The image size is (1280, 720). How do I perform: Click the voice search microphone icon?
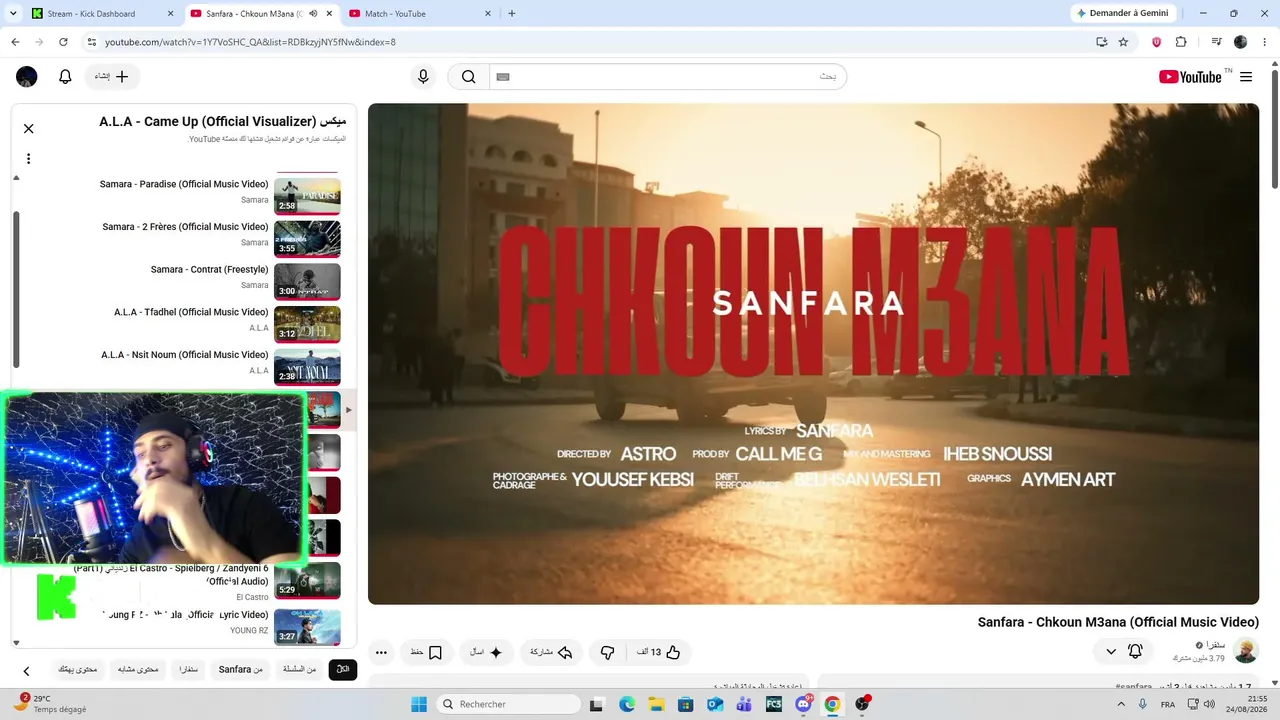coord(423,77)
